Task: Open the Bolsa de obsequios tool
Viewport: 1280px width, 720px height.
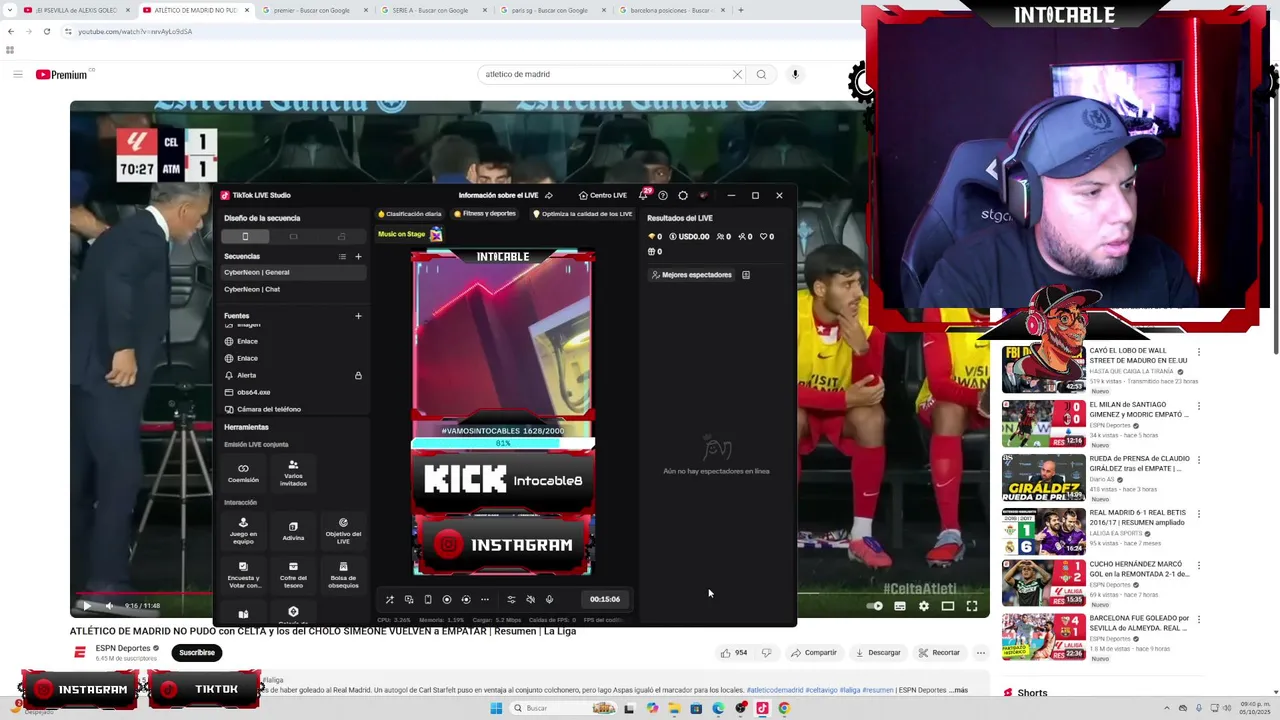Action: 343,575
